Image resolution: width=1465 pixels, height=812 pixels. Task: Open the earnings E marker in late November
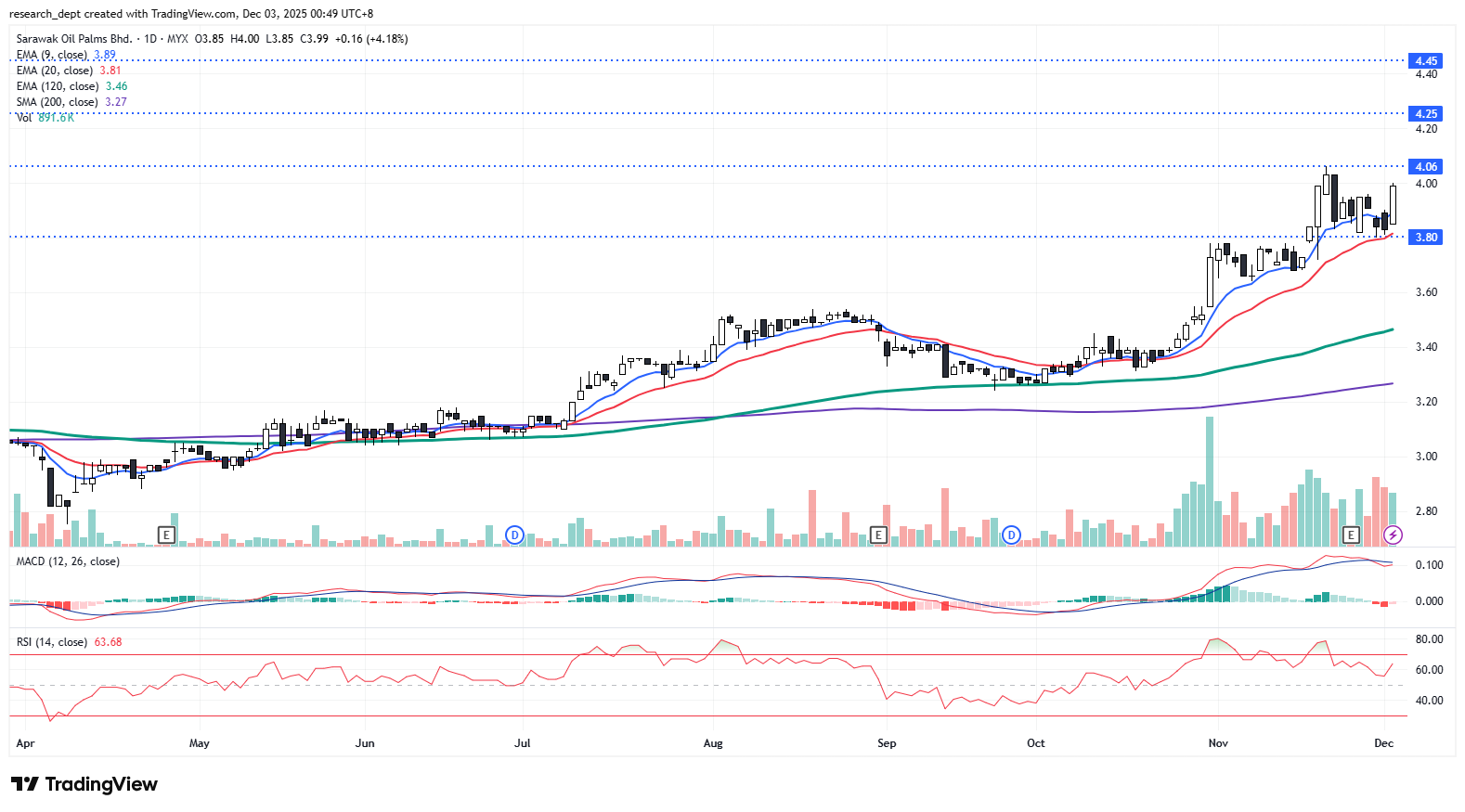(1351, 535)
